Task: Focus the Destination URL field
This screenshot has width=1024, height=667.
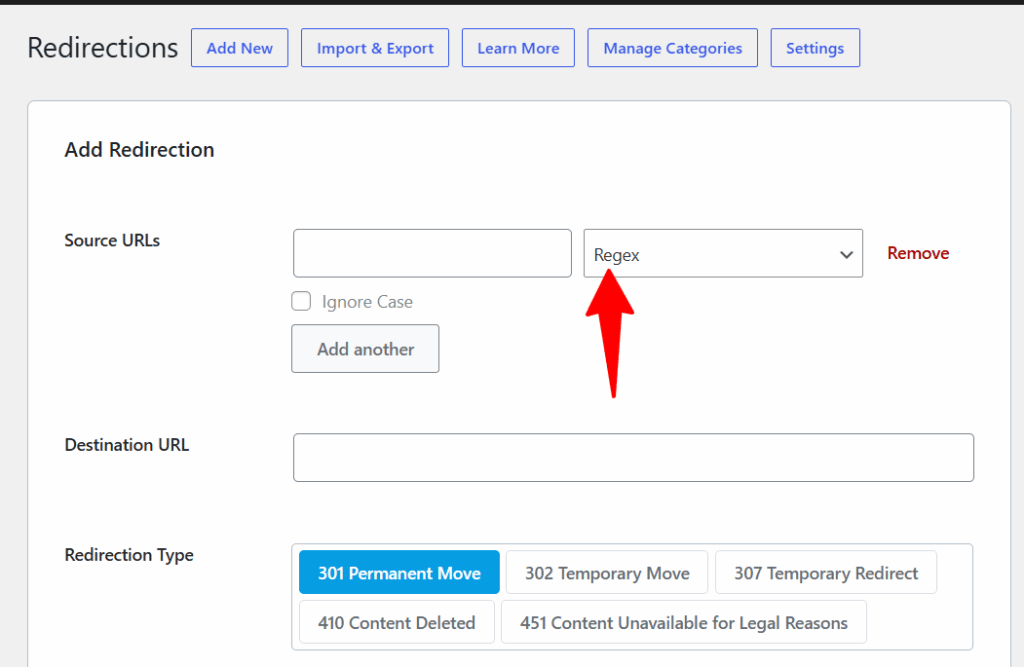Action: click(x=633, y=457)
